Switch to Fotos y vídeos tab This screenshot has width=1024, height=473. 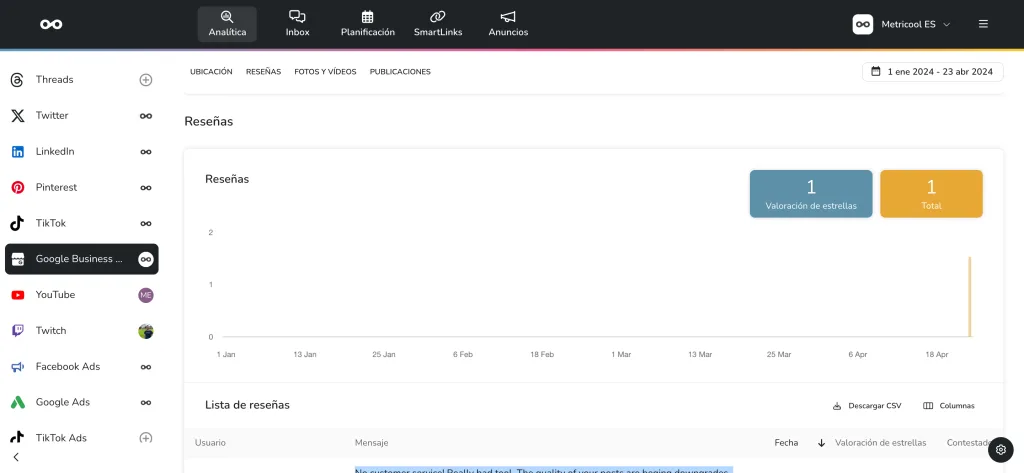325,72
